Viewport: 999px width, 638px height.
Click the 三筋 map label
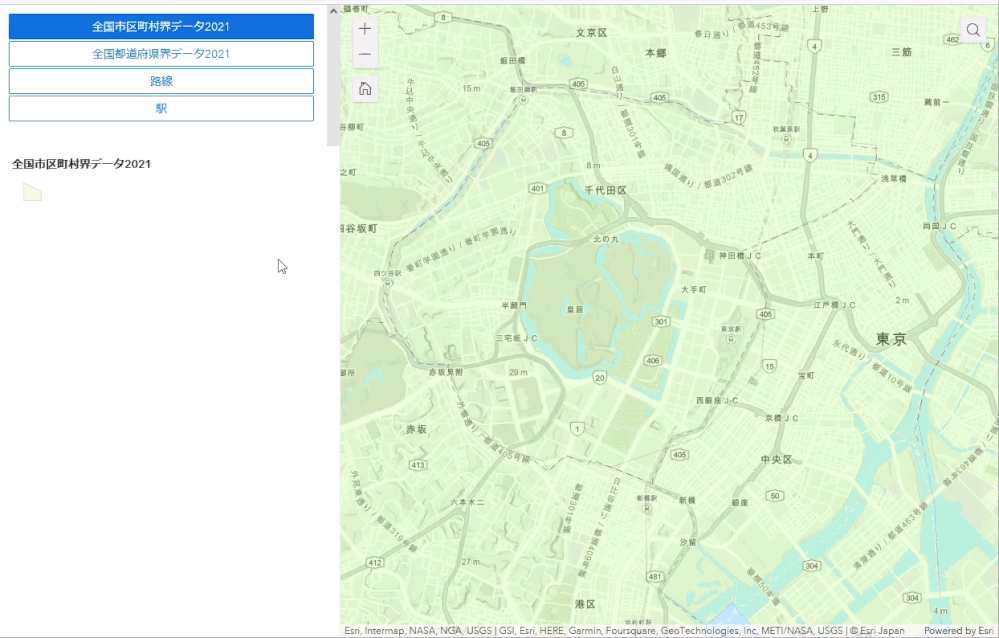click(902, 52)
